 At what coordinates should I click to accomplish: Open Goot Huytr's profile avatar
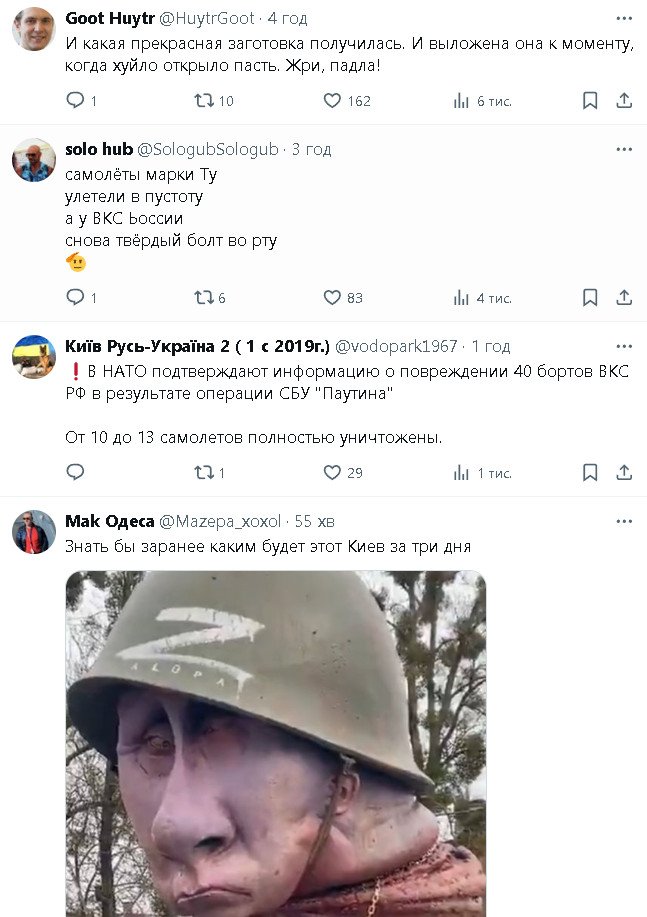tap(33, 29)
